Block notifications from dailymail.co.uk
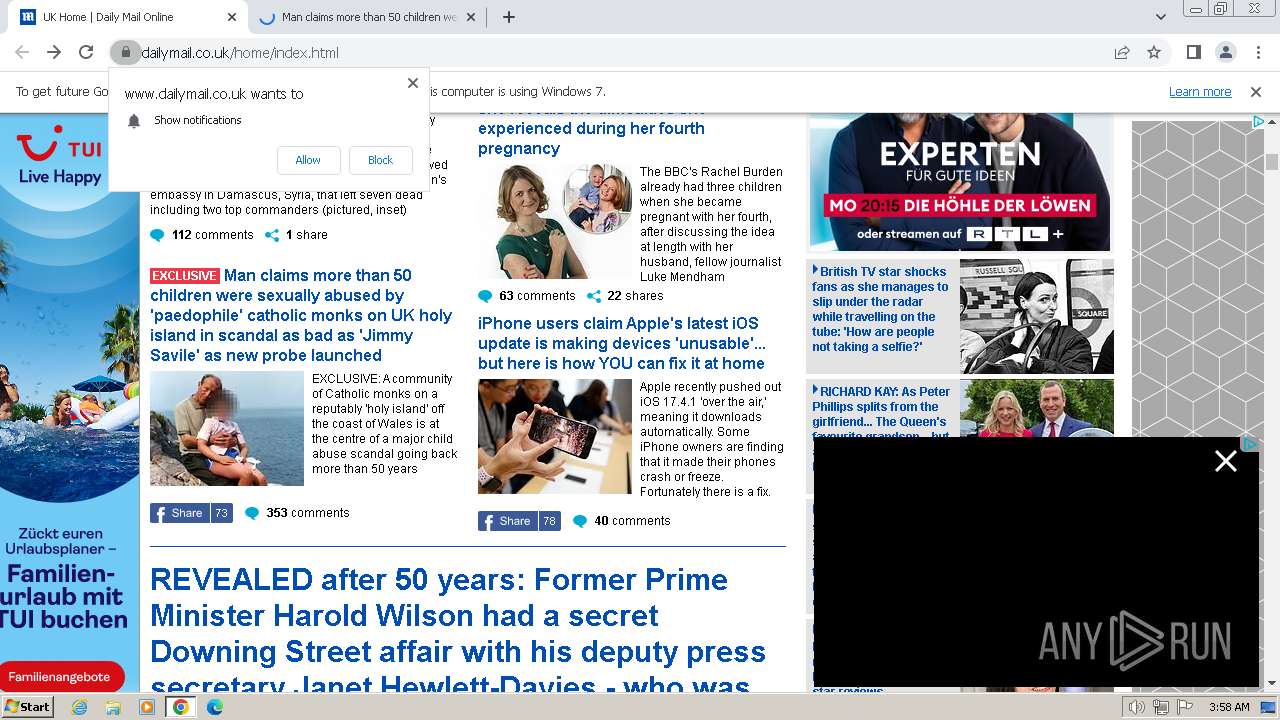The height and width of the screenshot is (720, 1280). tap(381, 160)
